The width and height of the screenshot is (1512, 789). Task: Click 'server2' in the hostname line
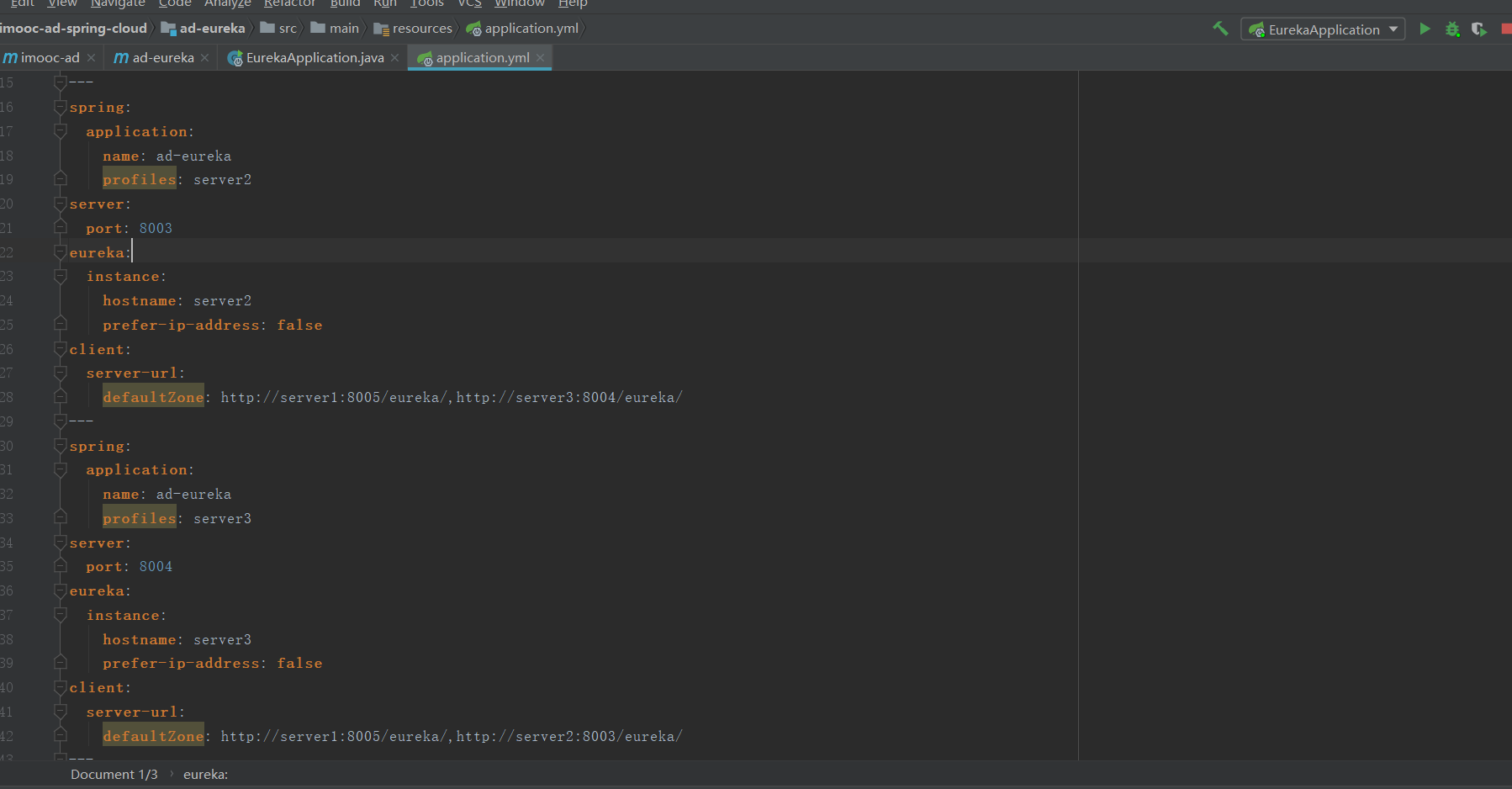pos(222,301)
